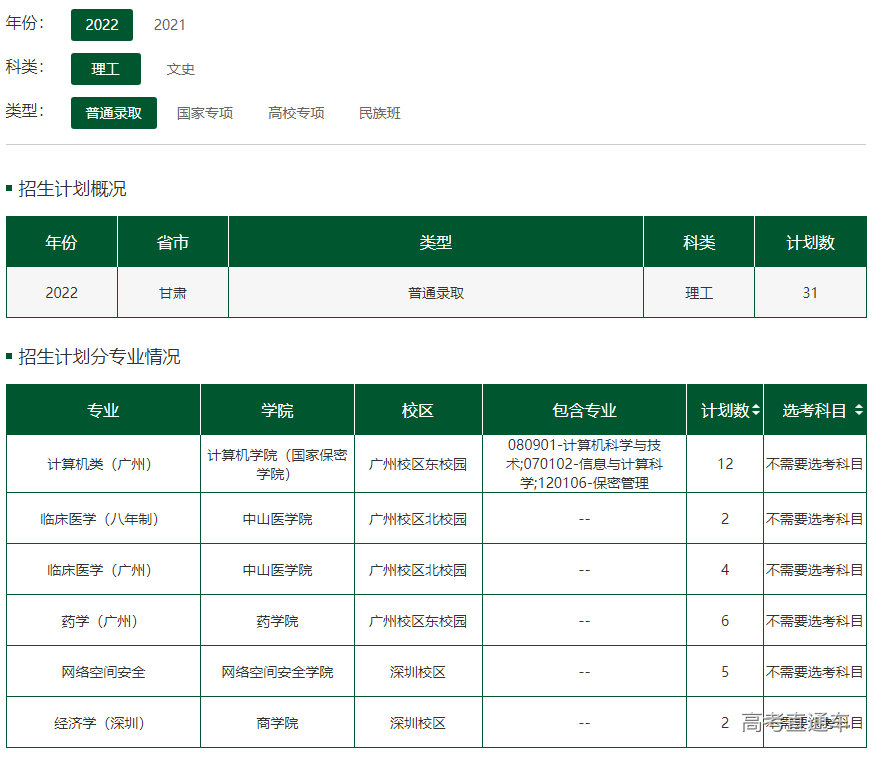The image size is (879, 762).
Task: Toggle type filter to 民族班
Action: 379,113
